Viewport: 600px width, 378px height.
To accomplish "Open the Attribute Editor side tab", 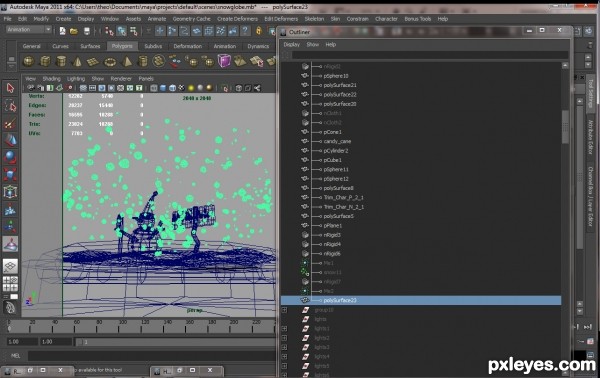I will (x=590, y=137).
